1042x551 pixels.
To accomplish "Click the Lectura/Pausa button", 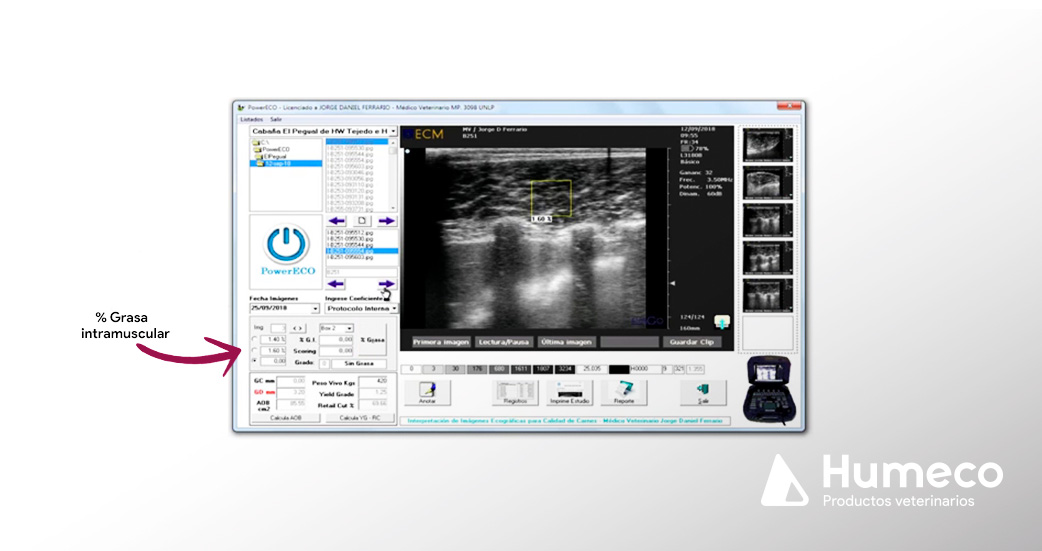I will pyautogui.click(x=504, y=342).
